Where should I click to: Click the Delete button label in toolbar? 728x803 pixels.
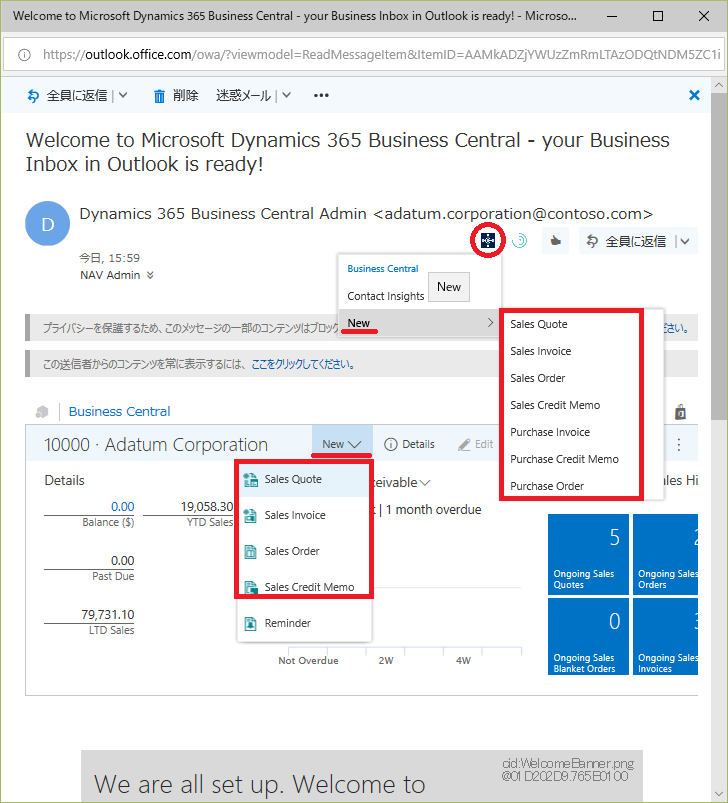(185, 95)
